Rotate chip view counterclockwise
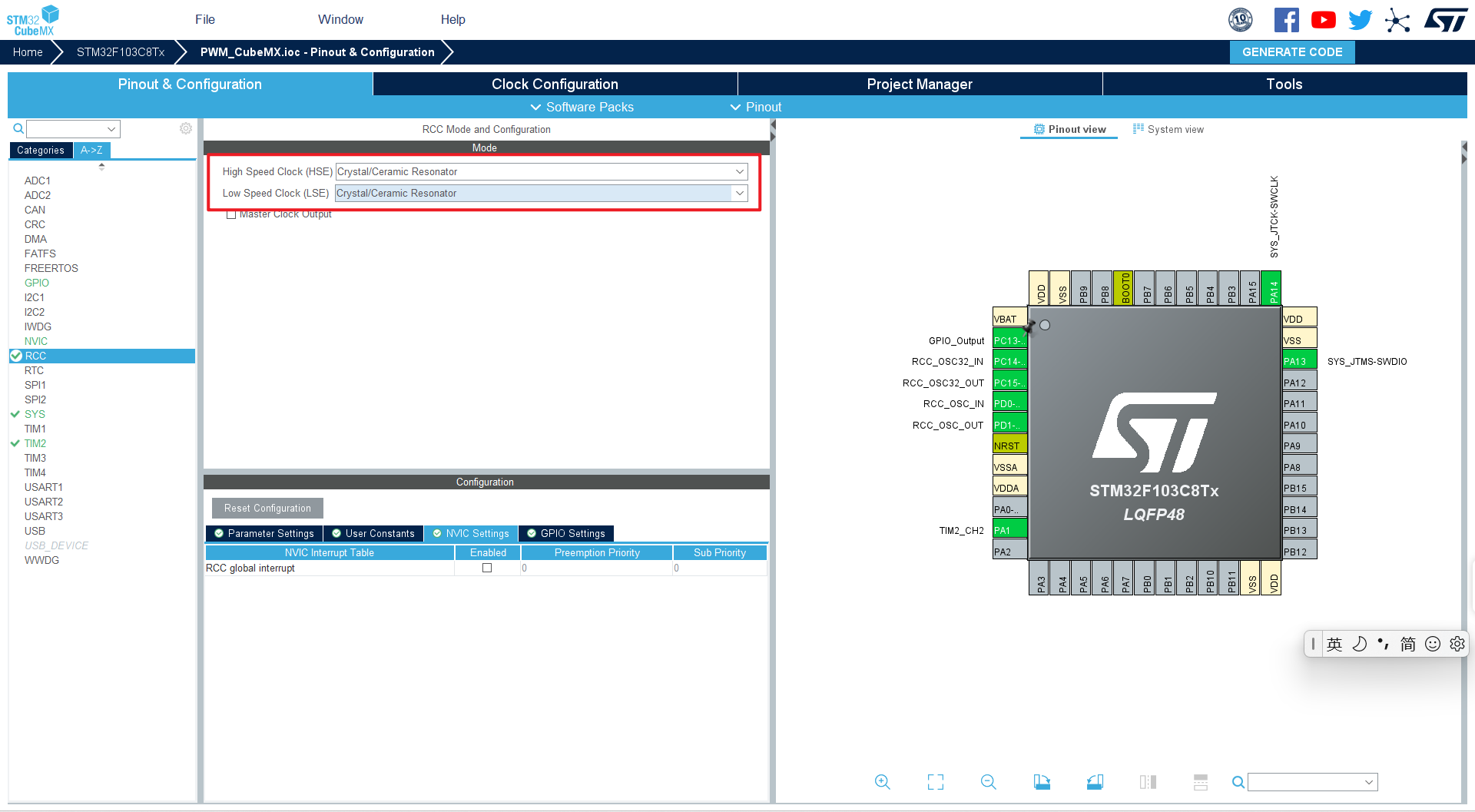1475x812 pixels. tap(1095, 782)
